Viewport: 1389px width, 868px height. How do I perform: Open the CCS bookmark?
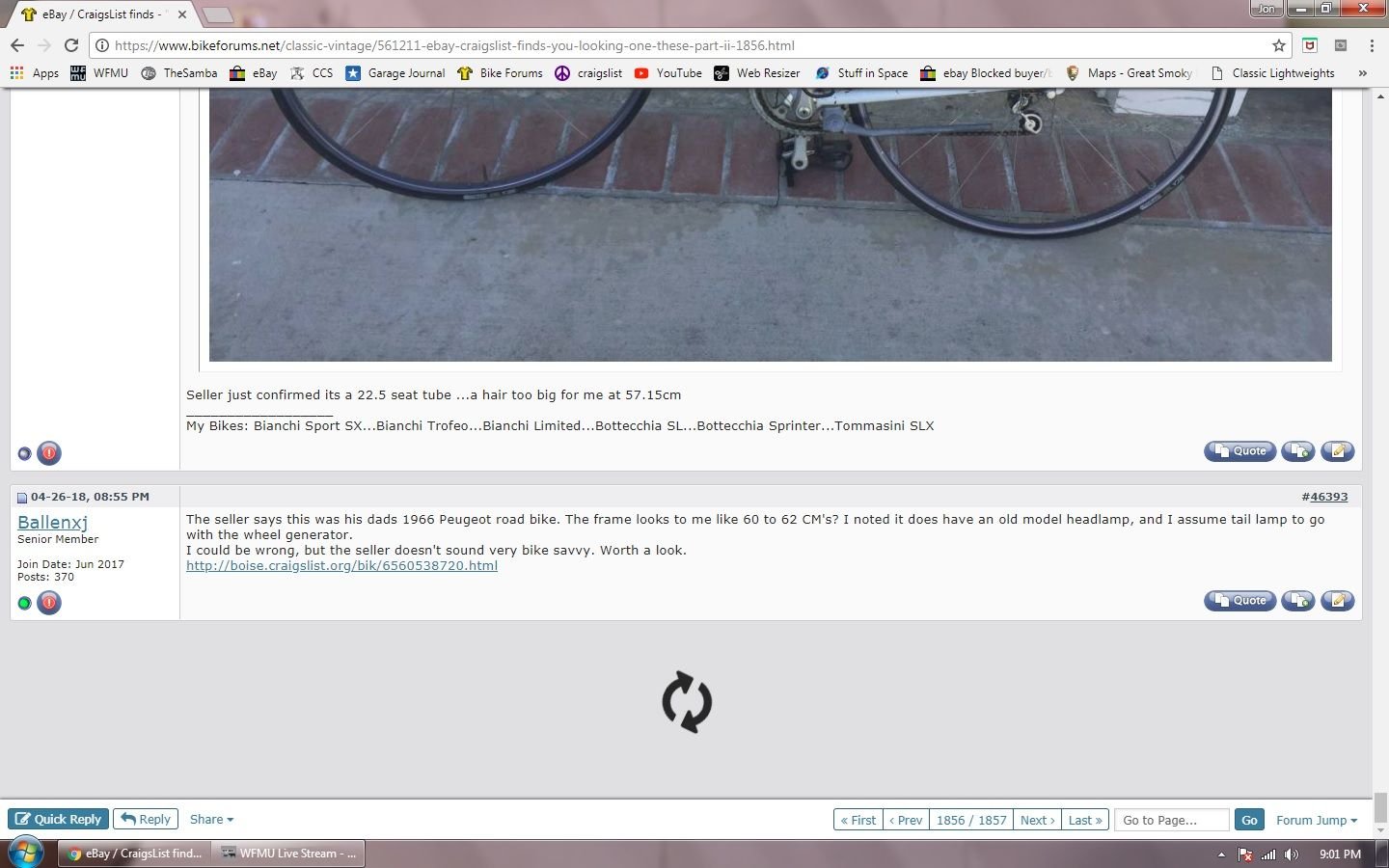(312, 73)
